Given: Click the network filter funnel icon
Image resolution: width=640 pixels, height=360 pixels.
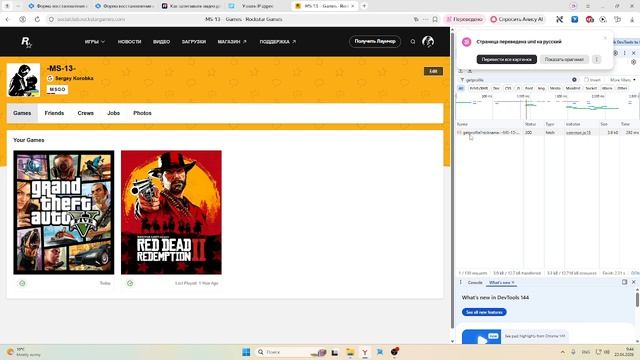Looking at the screenshot, I should click(462, 80).
